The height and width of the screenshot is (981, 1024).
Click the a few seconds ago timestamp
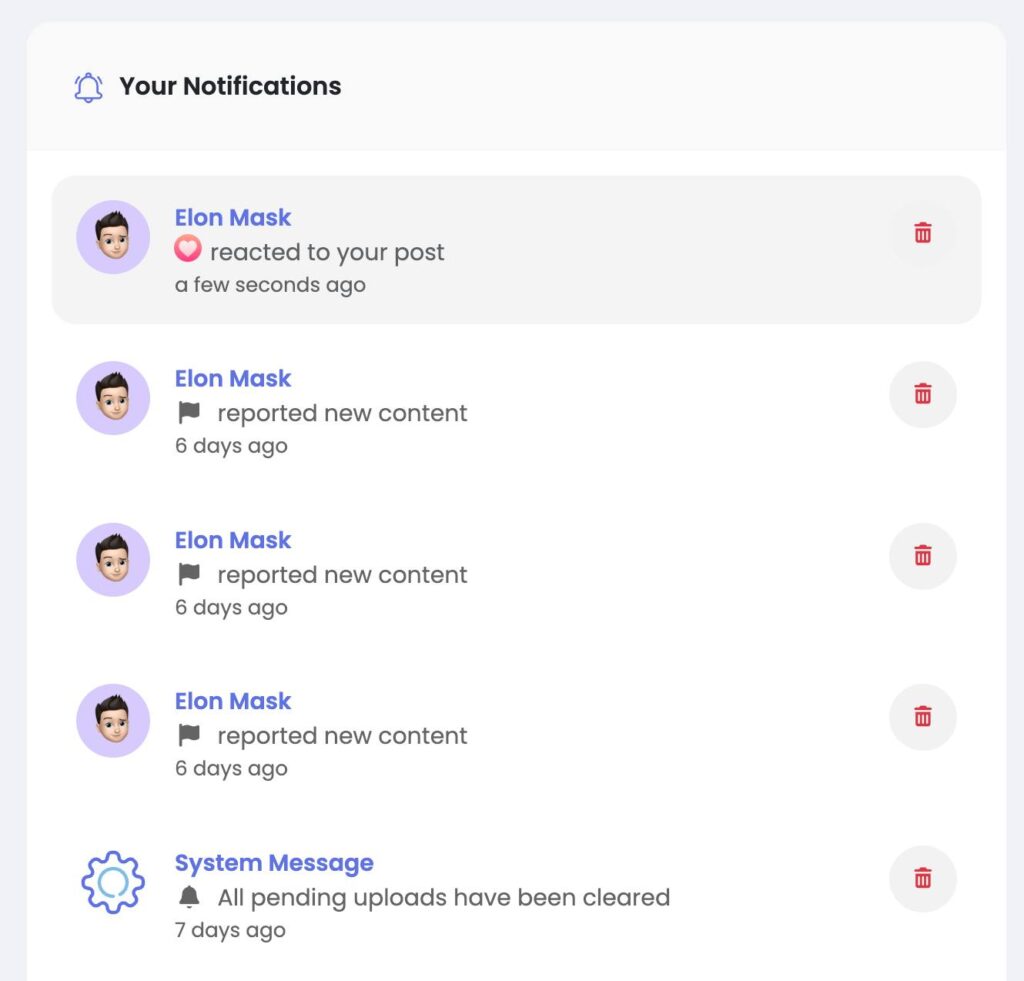270,285
